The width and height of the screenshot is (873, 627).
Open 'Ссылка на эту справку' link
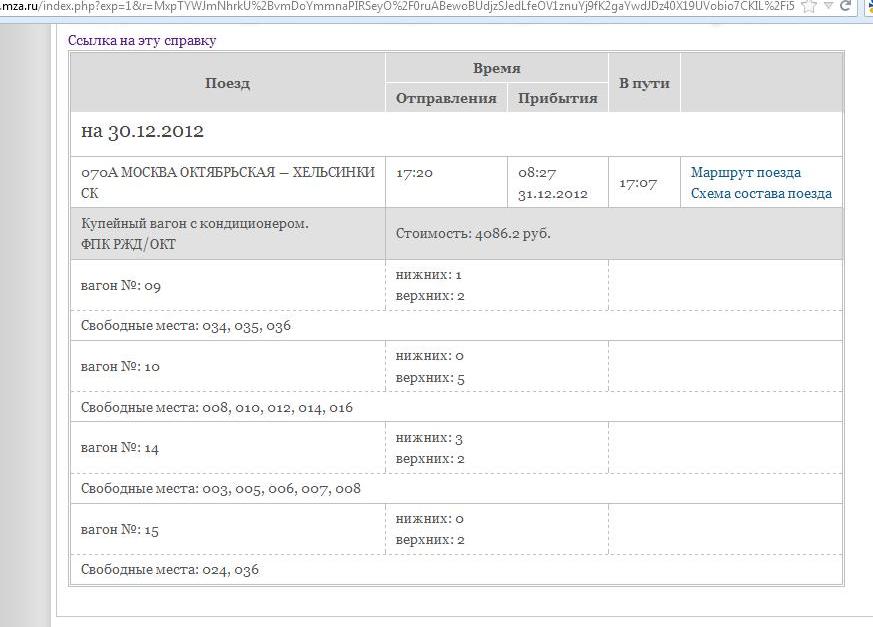click(x=141, y=41)
